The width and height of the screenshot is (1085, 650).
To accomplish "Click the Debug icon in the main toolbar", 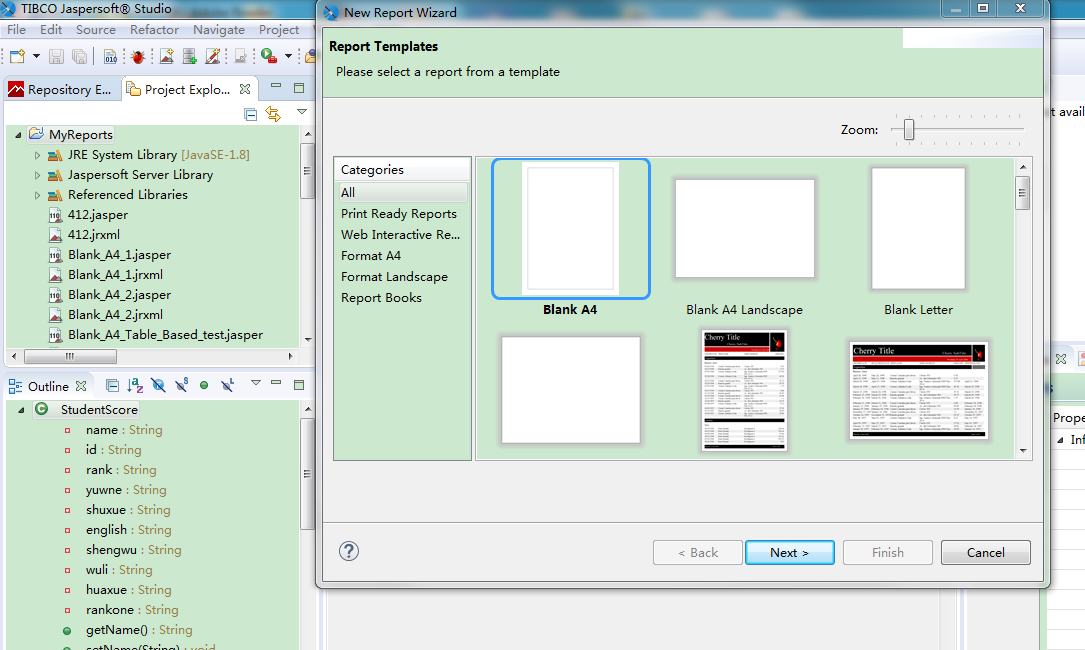I will 138,57.
